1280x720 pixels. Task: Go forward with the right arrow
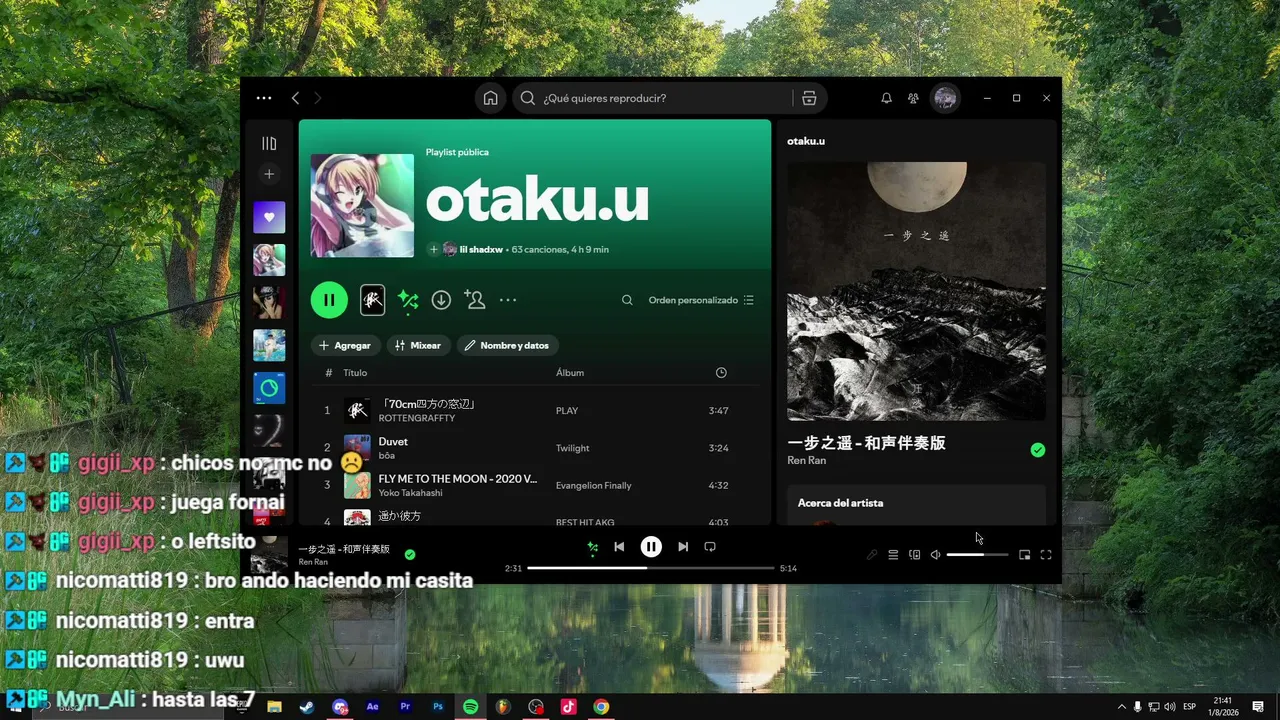point(318,98)
